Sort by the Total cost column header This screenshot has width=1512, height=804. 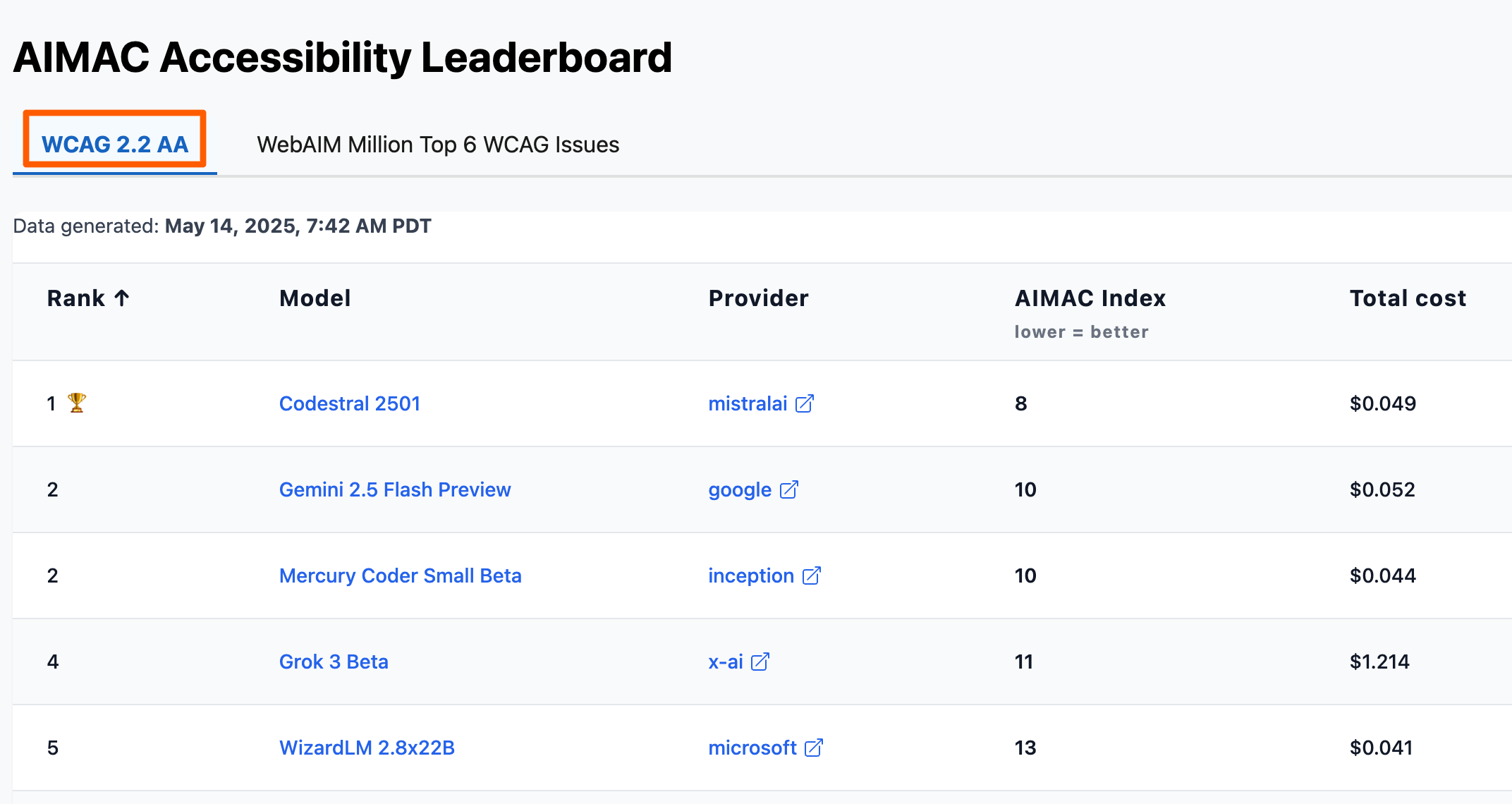click(1407, 298)
